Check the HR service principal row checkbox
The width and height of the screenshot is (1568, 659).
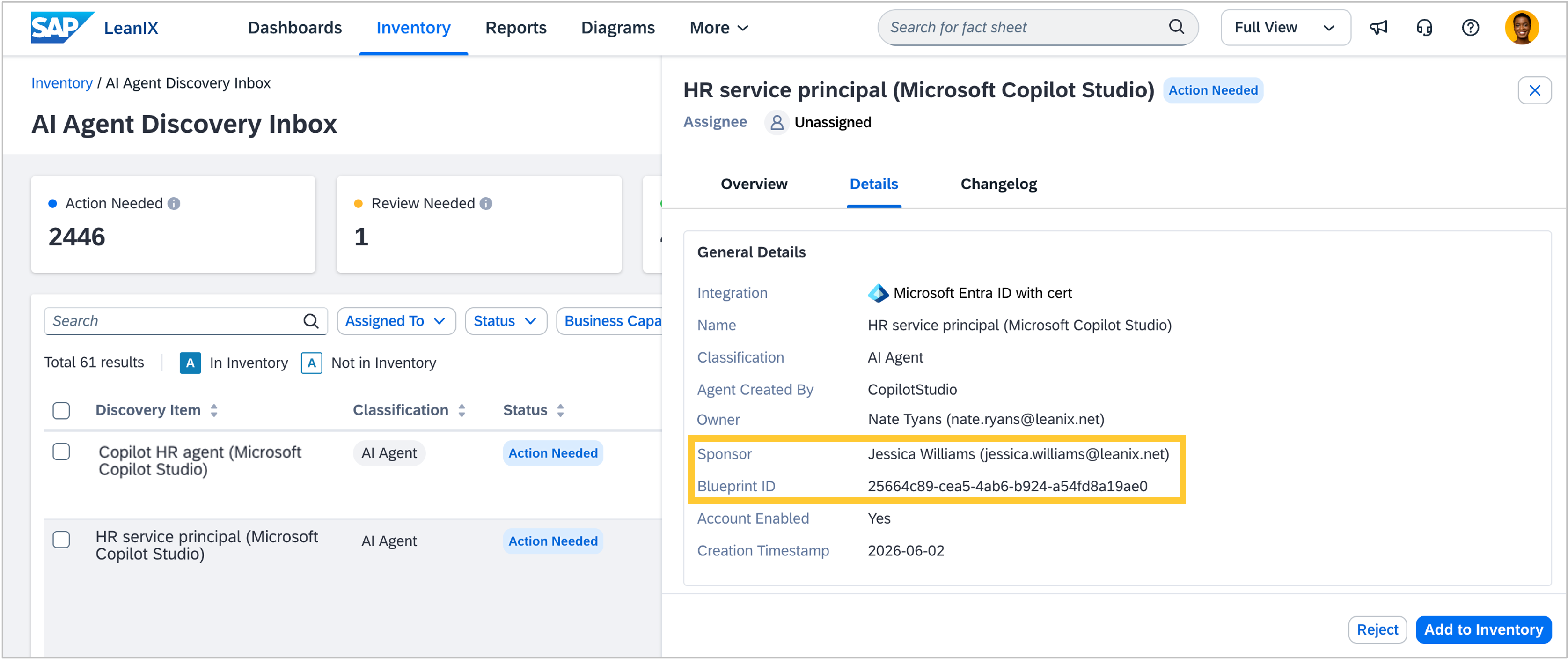click(61, 540)
